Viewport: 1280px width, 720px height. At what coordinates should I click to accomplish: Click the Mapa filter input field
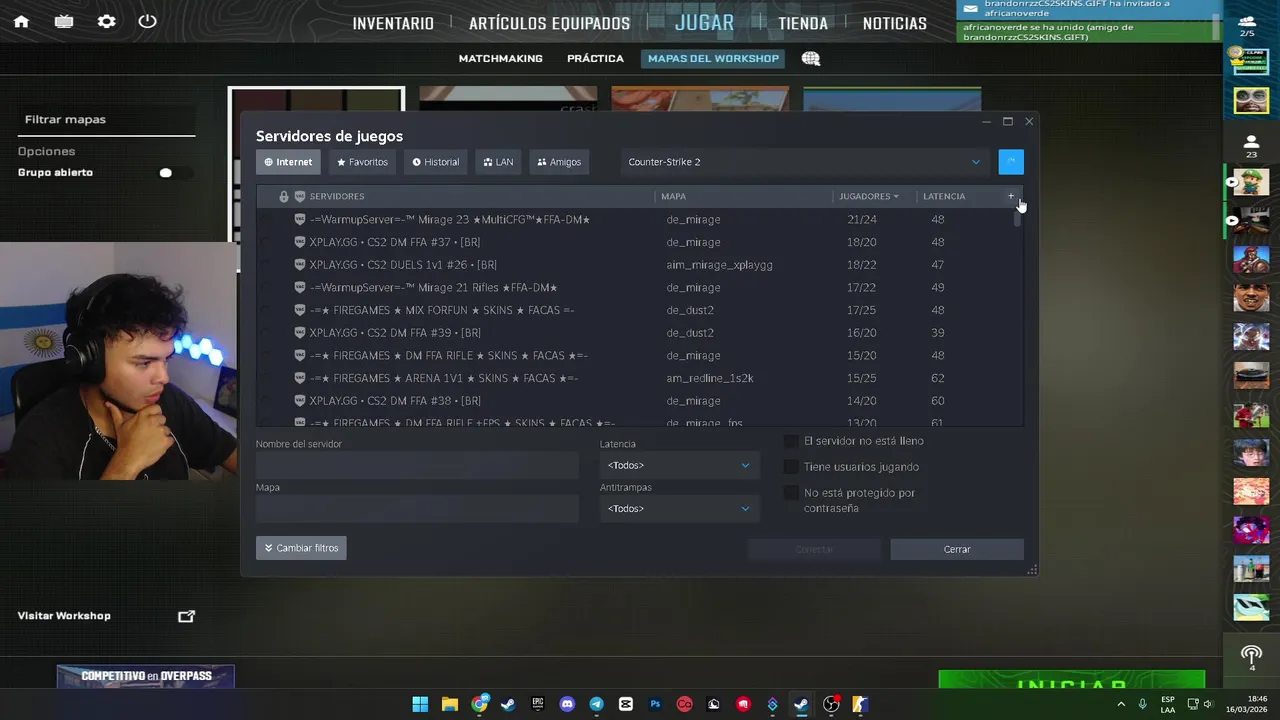pyautogui.click(x=417, y=509)
